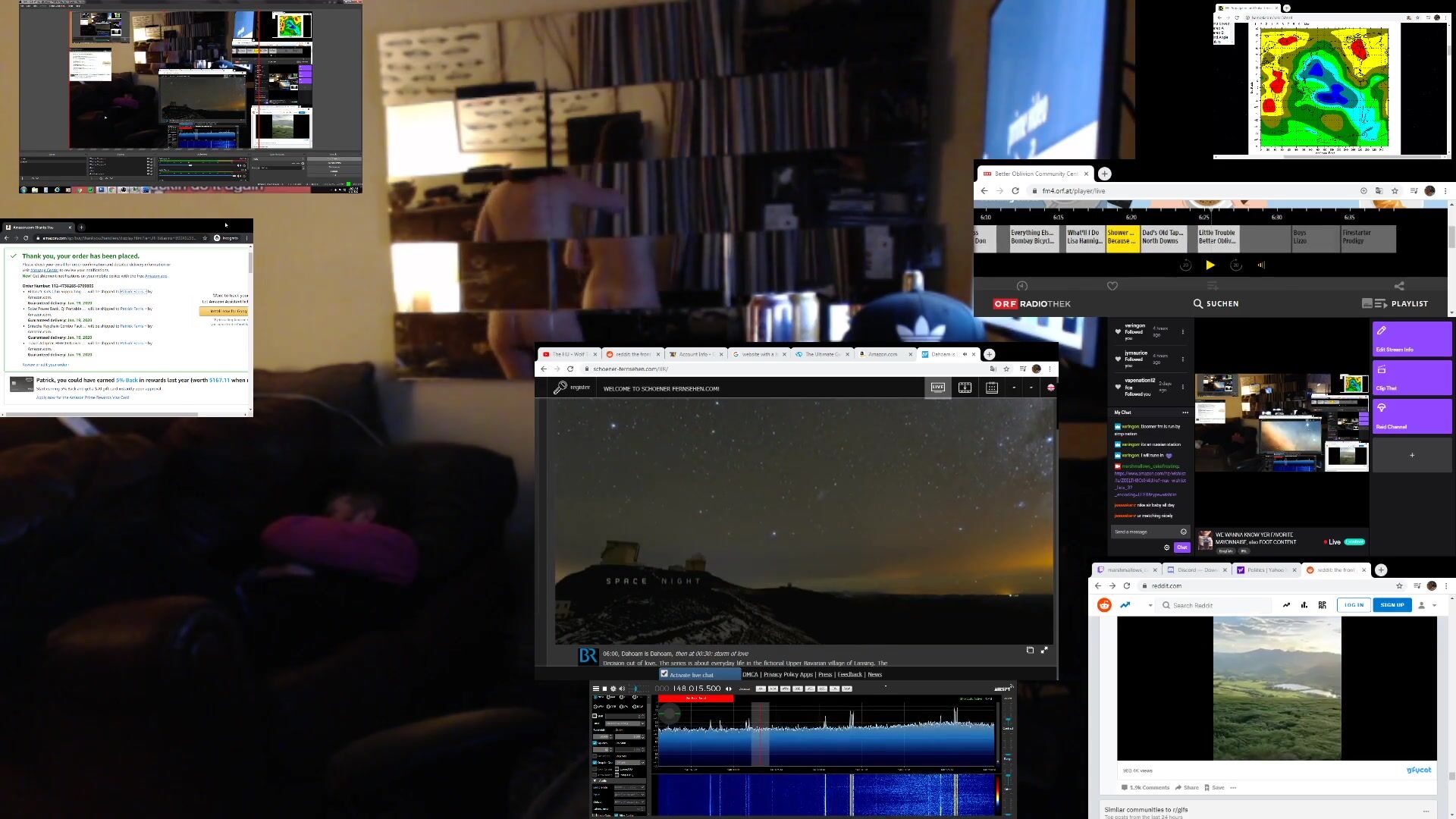Click LOG IN on Reddit
The height and width of the screenshot is (819, 1456).
tap(1354, 605)
